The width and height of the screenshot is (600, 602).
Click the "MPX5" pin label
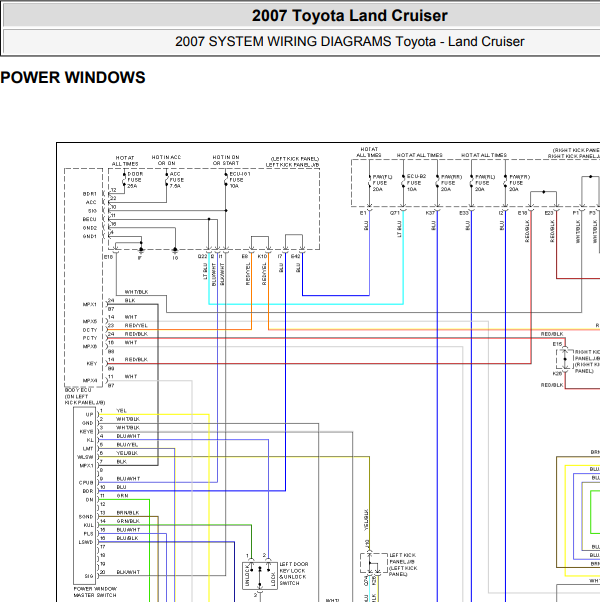[x=90, y=321]
